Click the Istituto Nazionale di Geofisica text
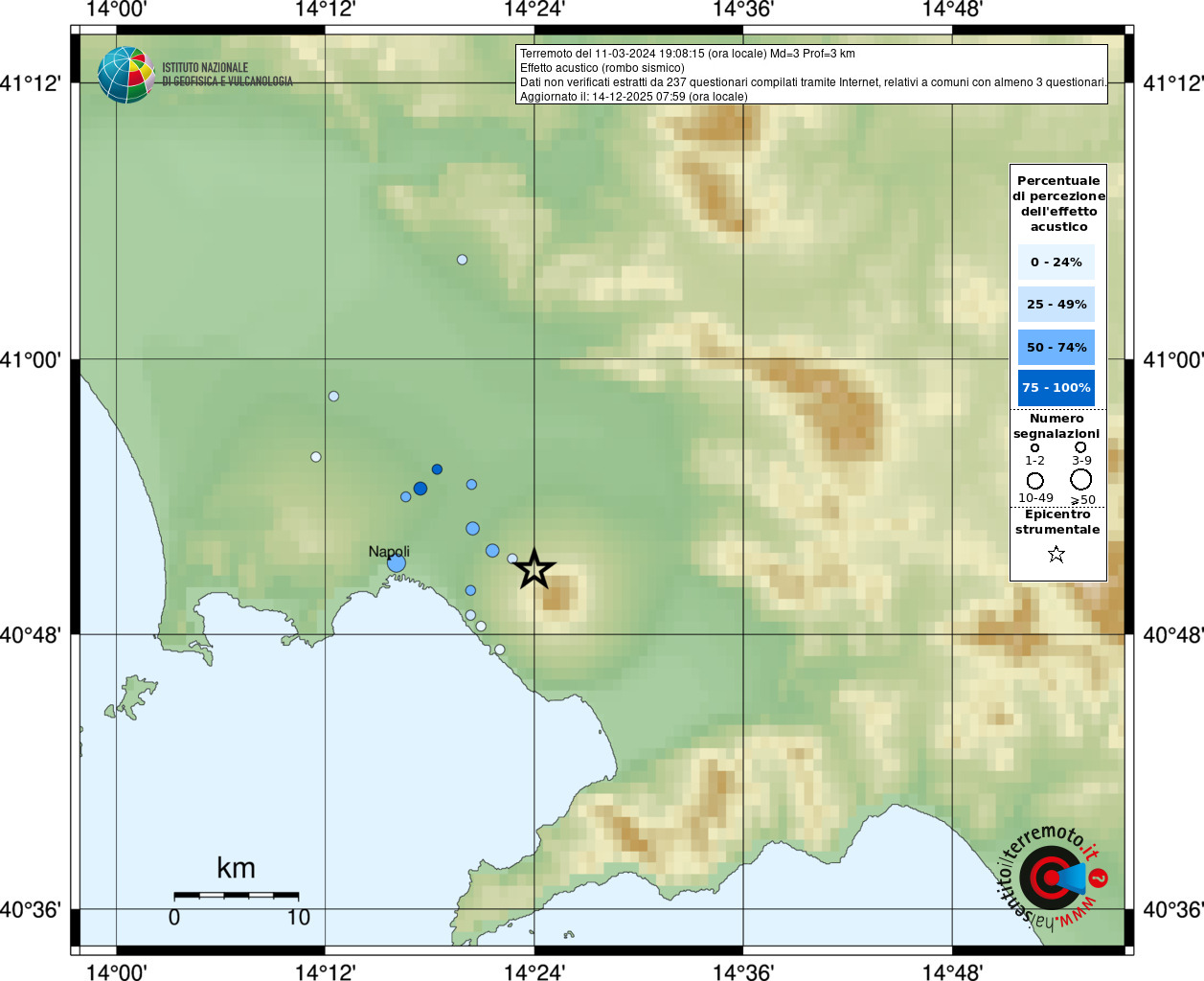 pyautogui.click(x=227, y=75)
